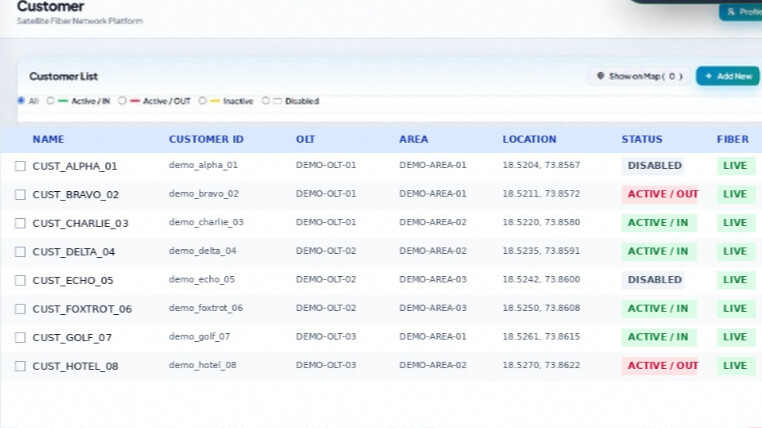The height and width of the screenshot is (428, 762).
Task: Check the CUST_HOTEL_08 row checkbox
Action: [20, 366]
